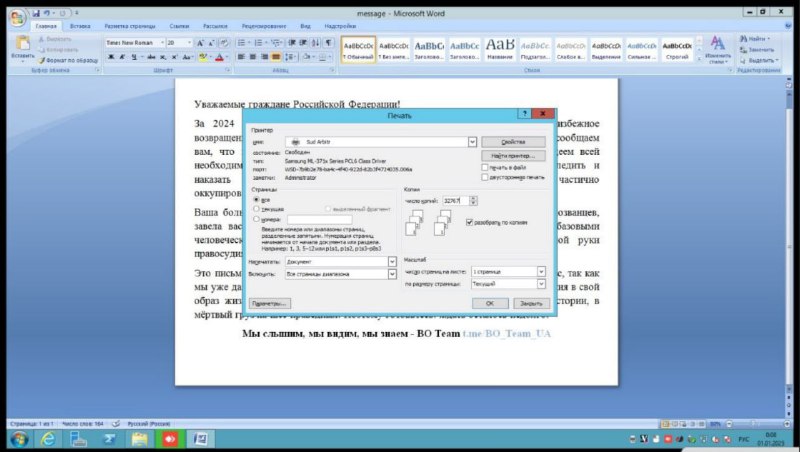Enable the 'двусторонняя печать' checkbox

[x=485, y=177]
